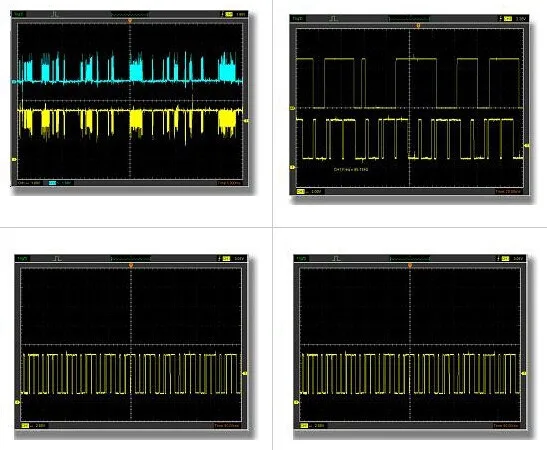Click trigger level arrow on bottom-right scope
This screenshot has width=547, height=450.
524,373
